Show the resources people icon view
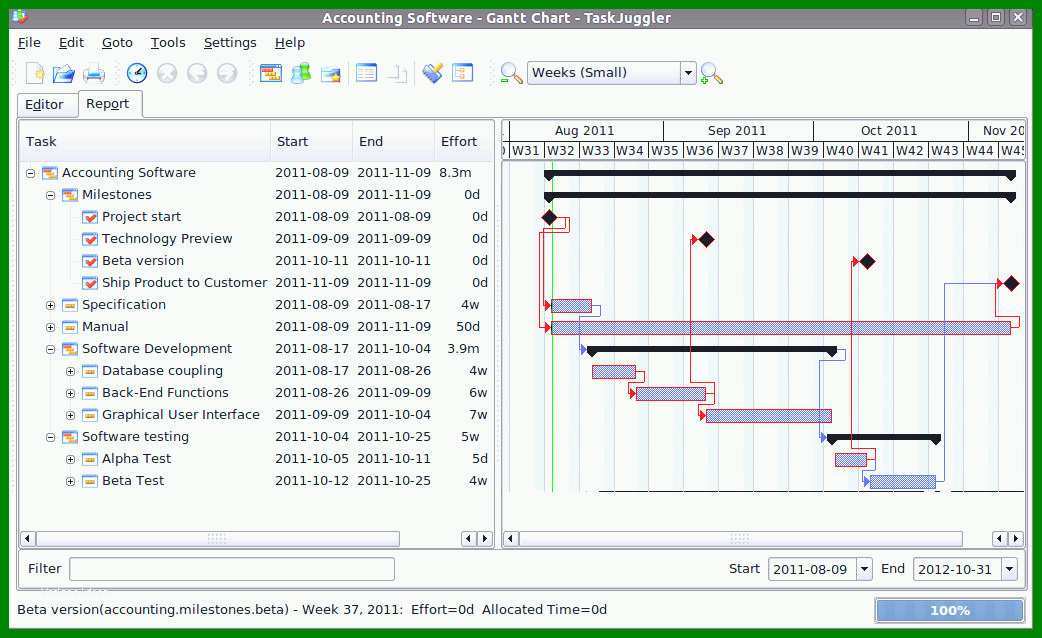Image resolution: width=1042 pixels, height=638 pixels. pyautogui.click(x=300, y=73)
